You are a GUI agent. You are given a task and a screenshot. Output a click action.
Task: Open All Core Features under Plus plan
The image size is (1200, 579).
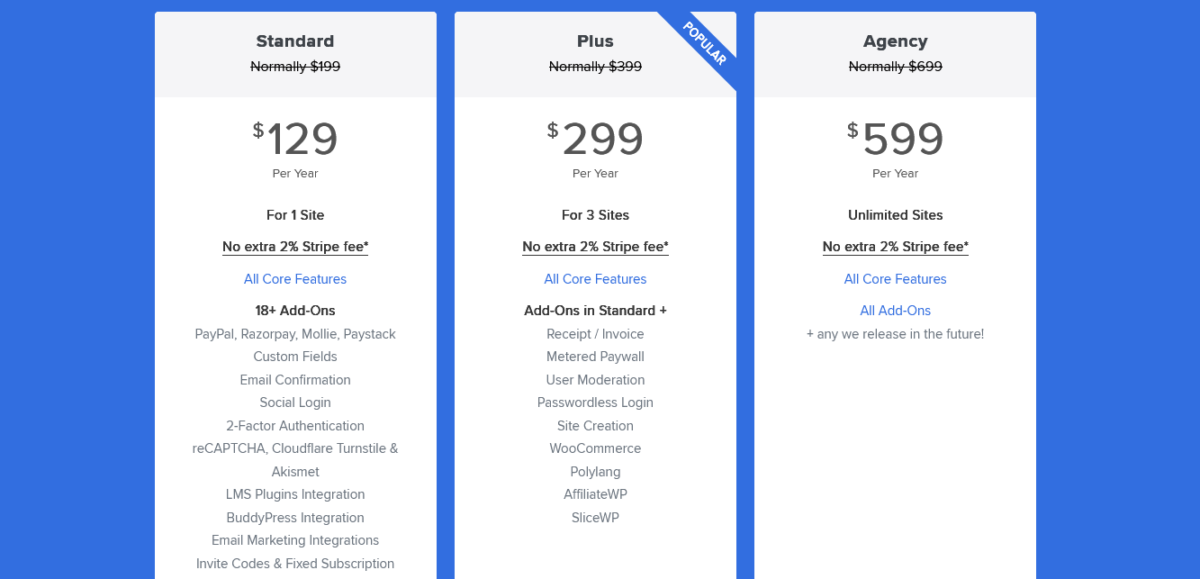pyautogui.click(x=595, y=279)
